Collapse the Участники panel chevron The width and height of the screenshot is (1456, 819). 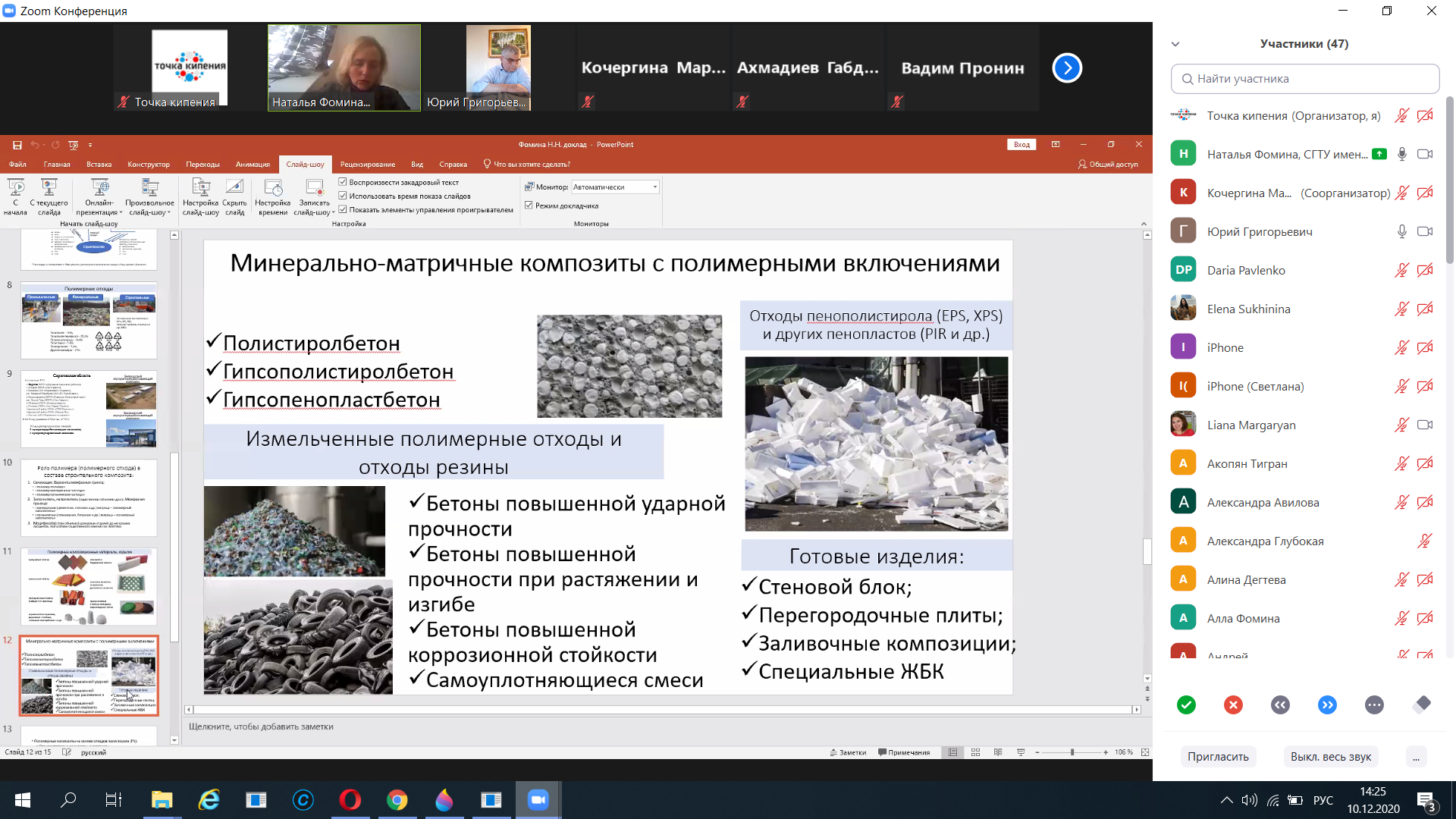1175,44
